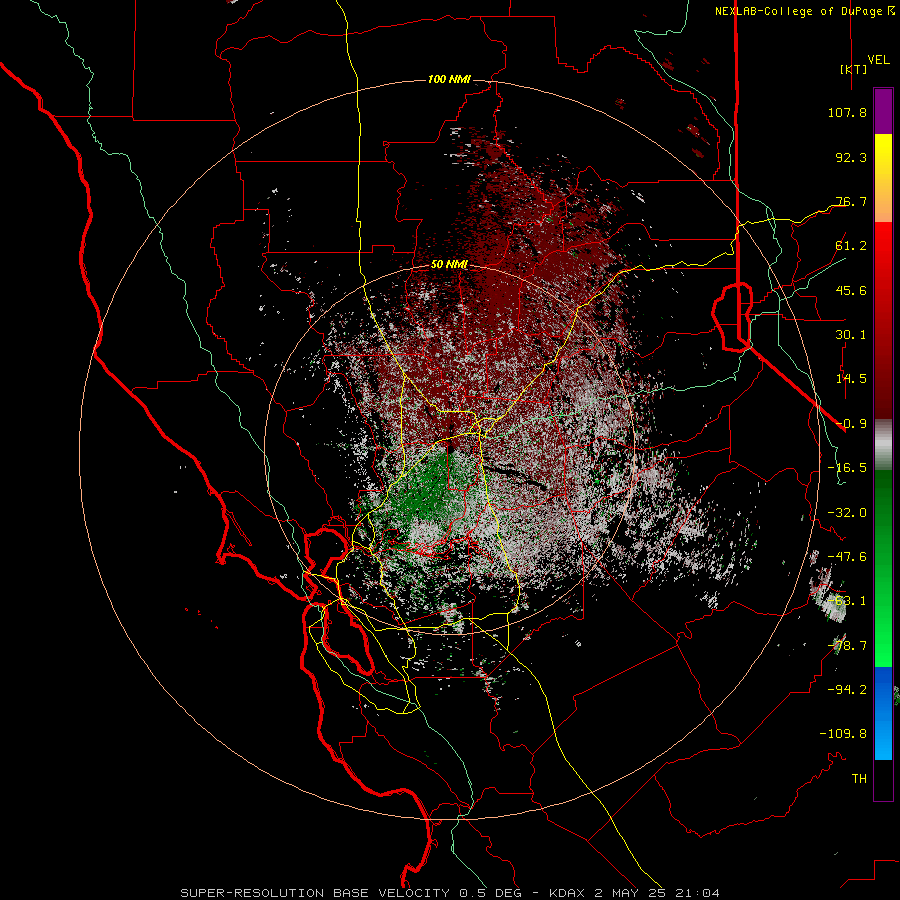900x900 pixels.
Task: Click the -0.9 velocity scale value
Action: point(851,424)
